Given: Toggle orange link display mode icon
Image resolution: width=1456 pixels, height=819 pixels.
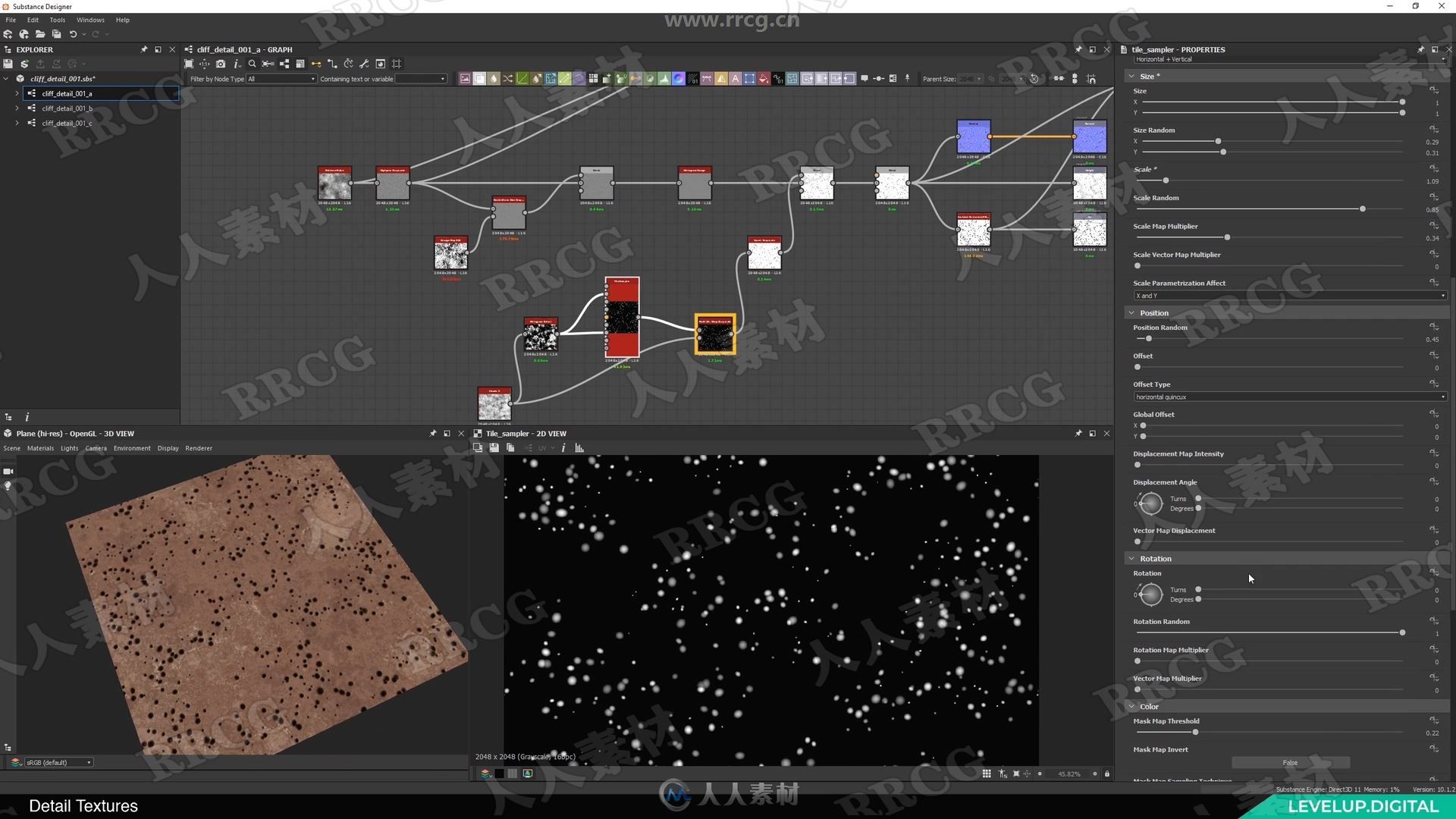Looking at the screenshot, I should 316,64.
